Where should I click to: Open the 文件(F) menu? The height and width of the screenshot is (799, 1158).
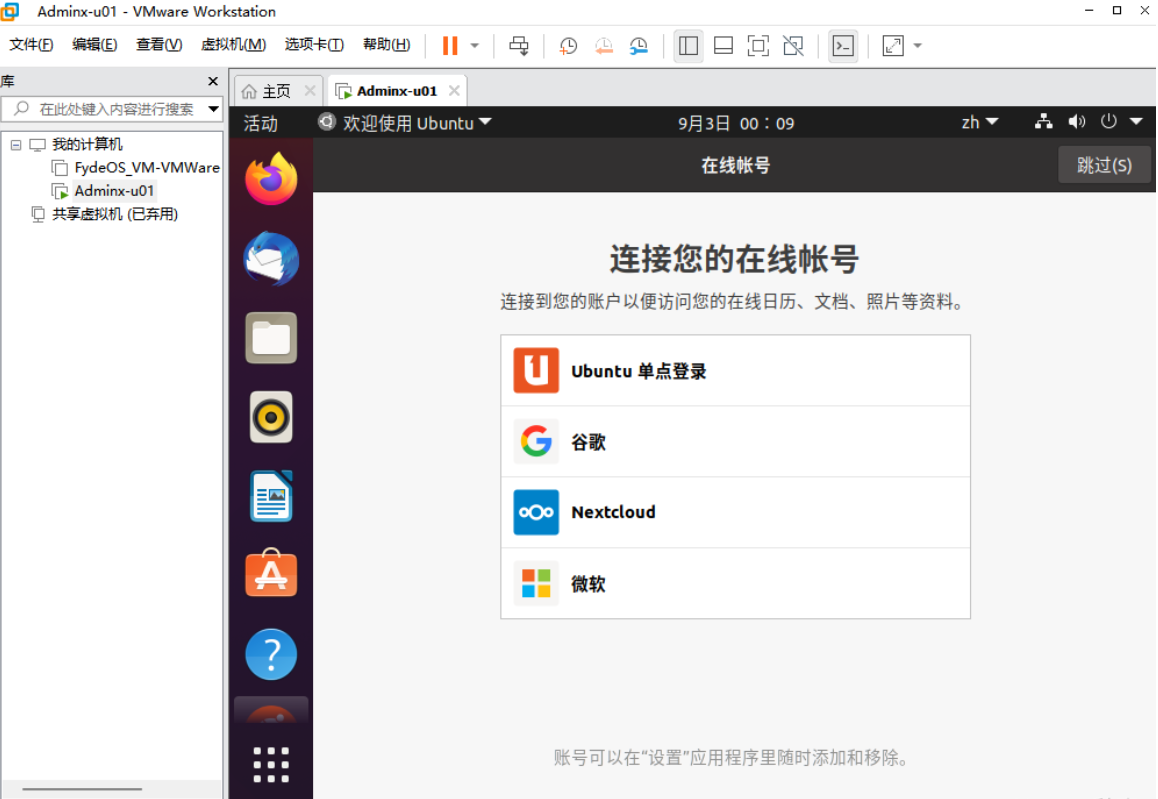click(x=31, y=44)
